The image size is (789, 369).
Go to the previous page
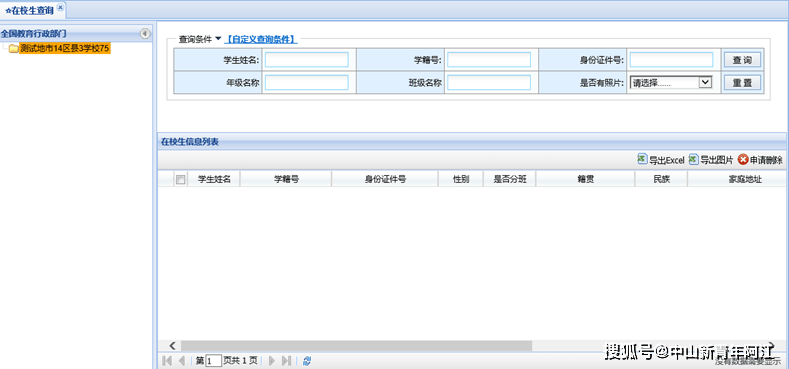[x=182, y=360]
